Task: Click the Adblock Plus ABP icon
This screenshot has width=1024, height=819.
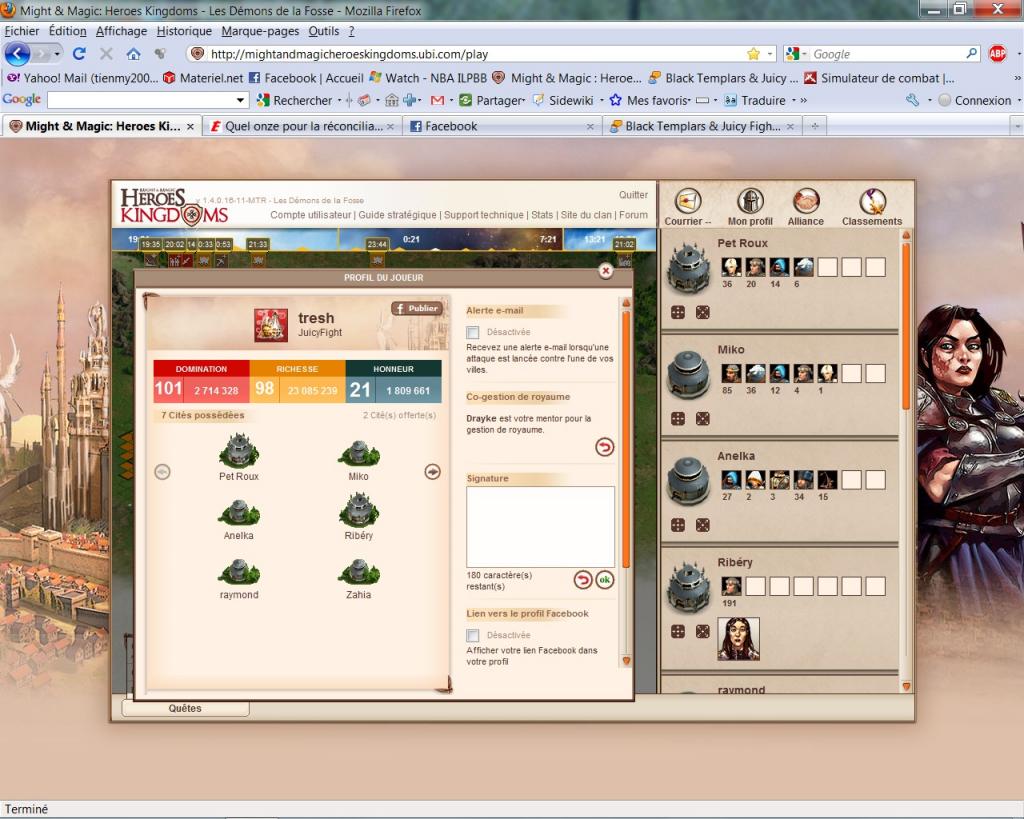Action: [x=997, y=54]
